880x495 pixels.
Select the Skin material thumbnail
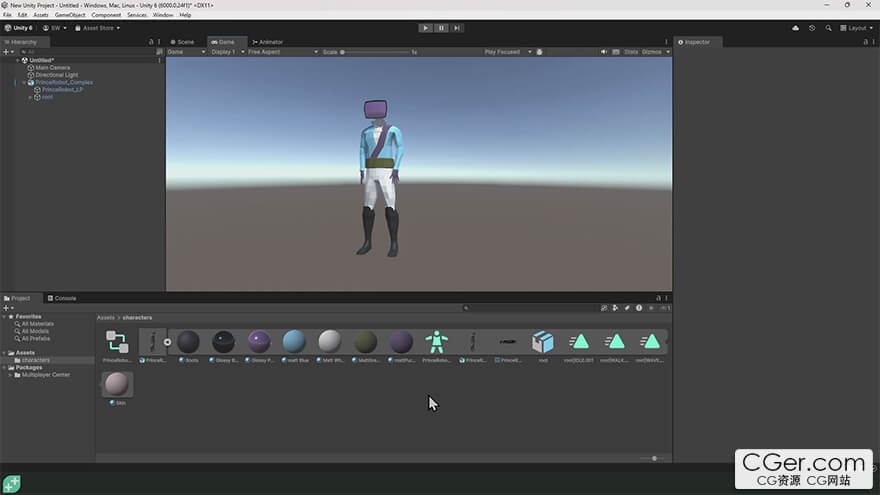[117, 385]
